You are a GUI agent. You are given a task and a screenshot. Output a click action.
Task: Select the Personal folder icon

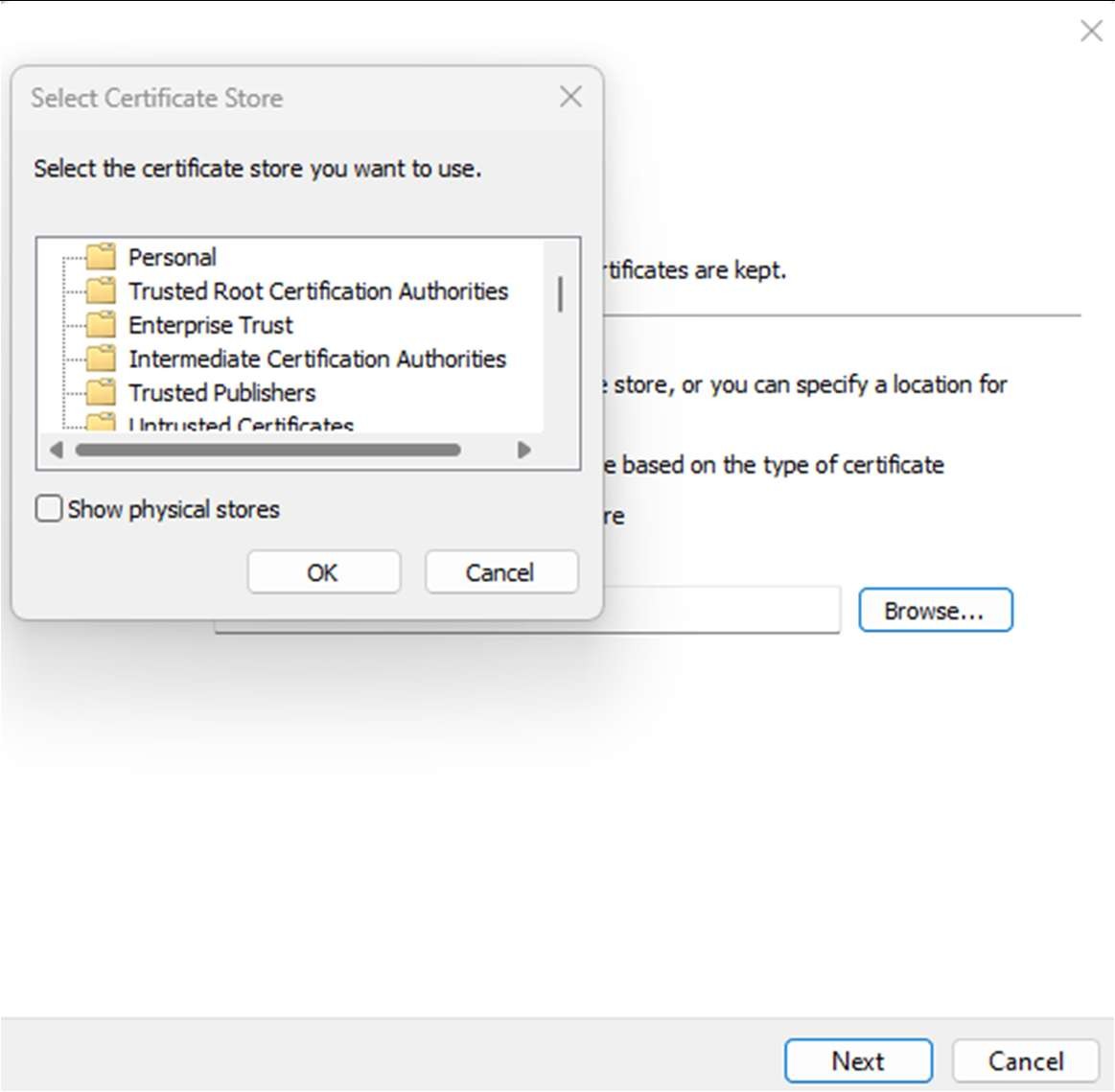point(101,257)
